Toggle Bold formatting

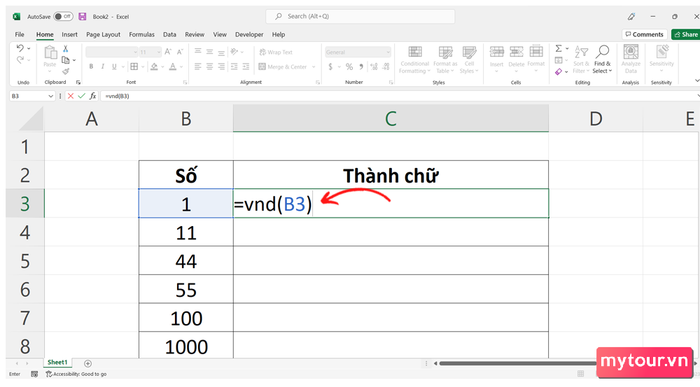pos(91,67)
